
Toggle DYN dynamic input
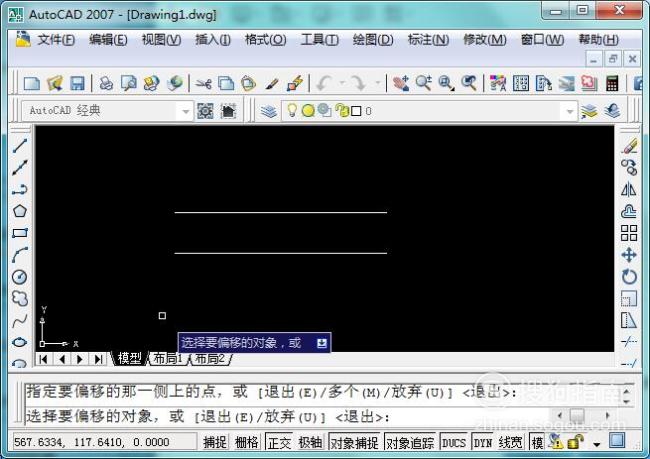tap(483, 442)
